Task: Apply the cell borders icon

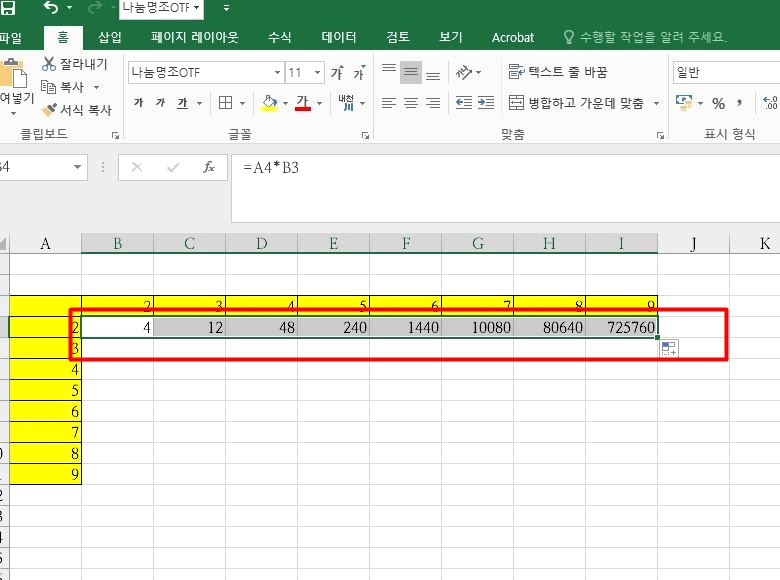Action: [x=225, y=103]
